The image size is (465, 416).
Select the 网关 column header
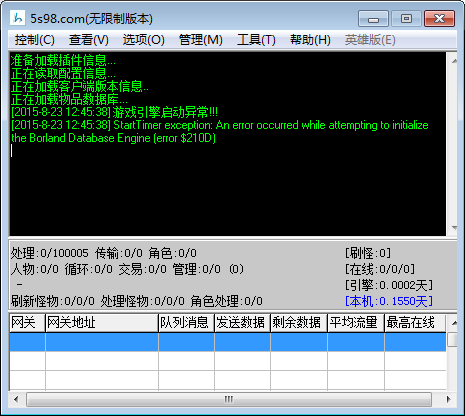[x=27, y=323]
